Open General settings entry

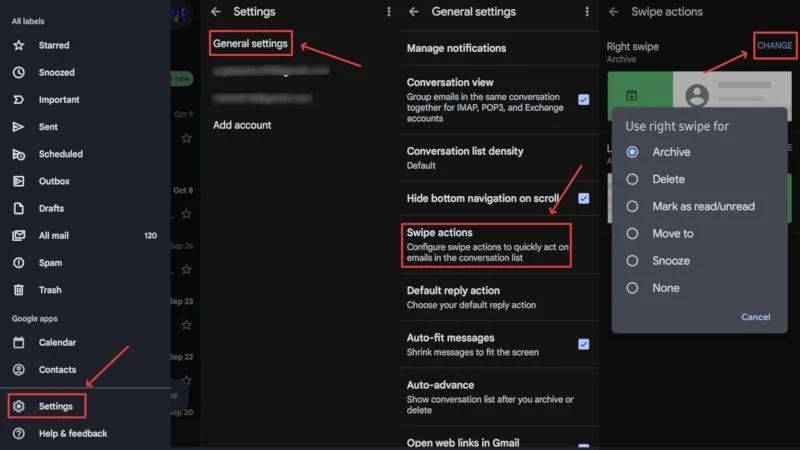[250, 43]
